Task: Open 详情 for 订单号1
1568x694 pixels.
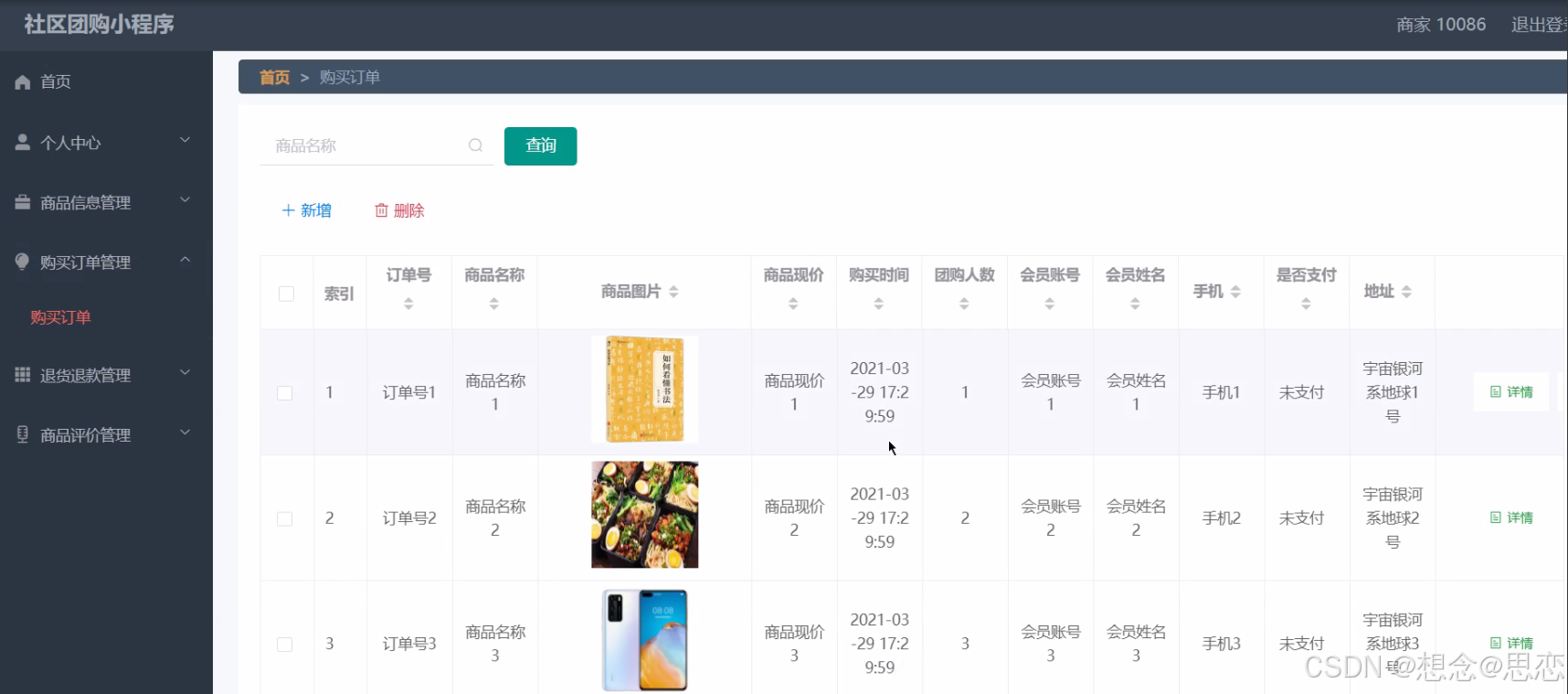Action: pyautogui.click(x=1511, y=391)
